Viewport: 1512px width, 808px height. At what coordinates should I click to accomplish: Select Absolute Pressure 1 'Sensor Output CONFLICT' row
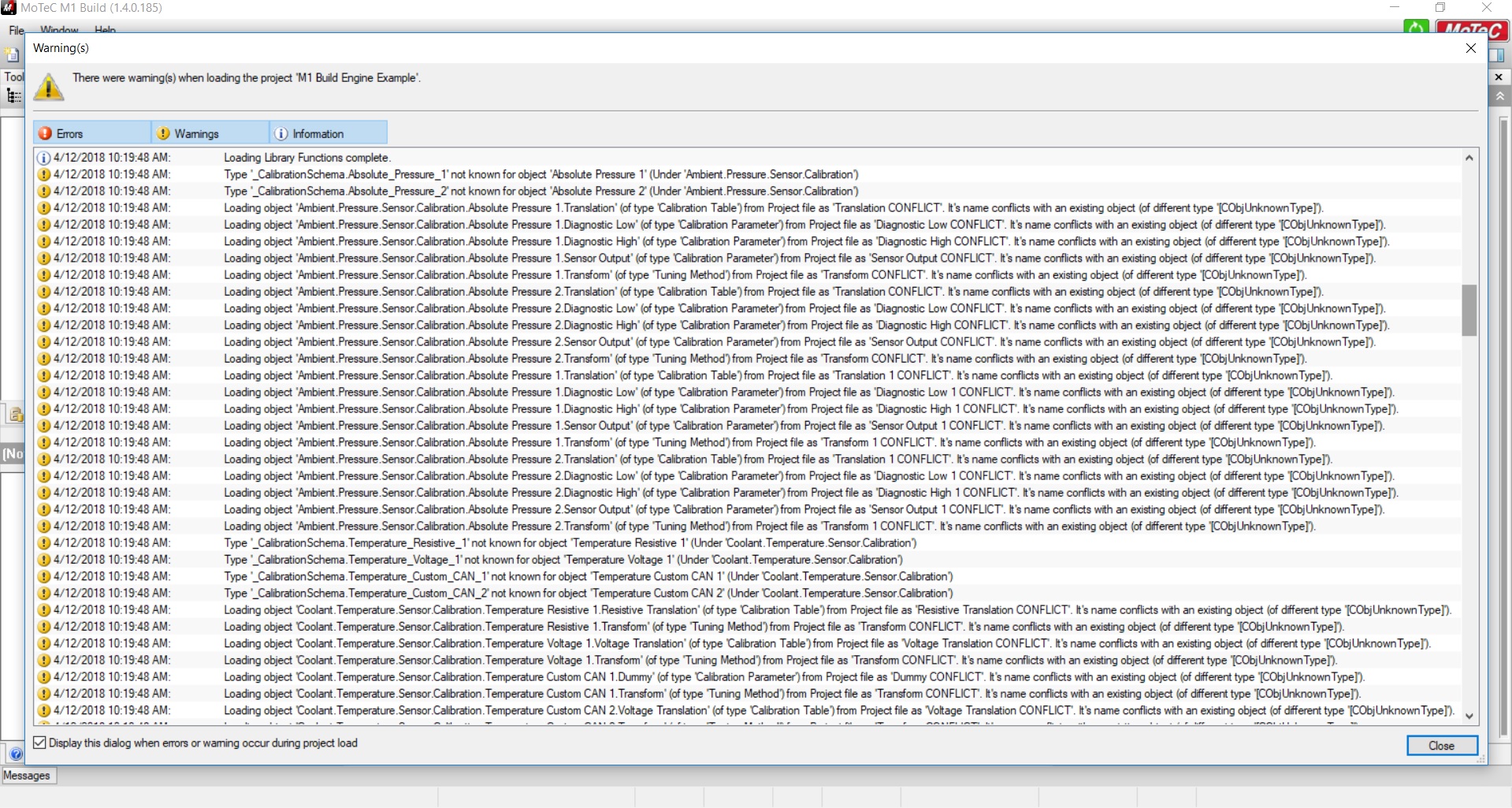click(749, 258)
